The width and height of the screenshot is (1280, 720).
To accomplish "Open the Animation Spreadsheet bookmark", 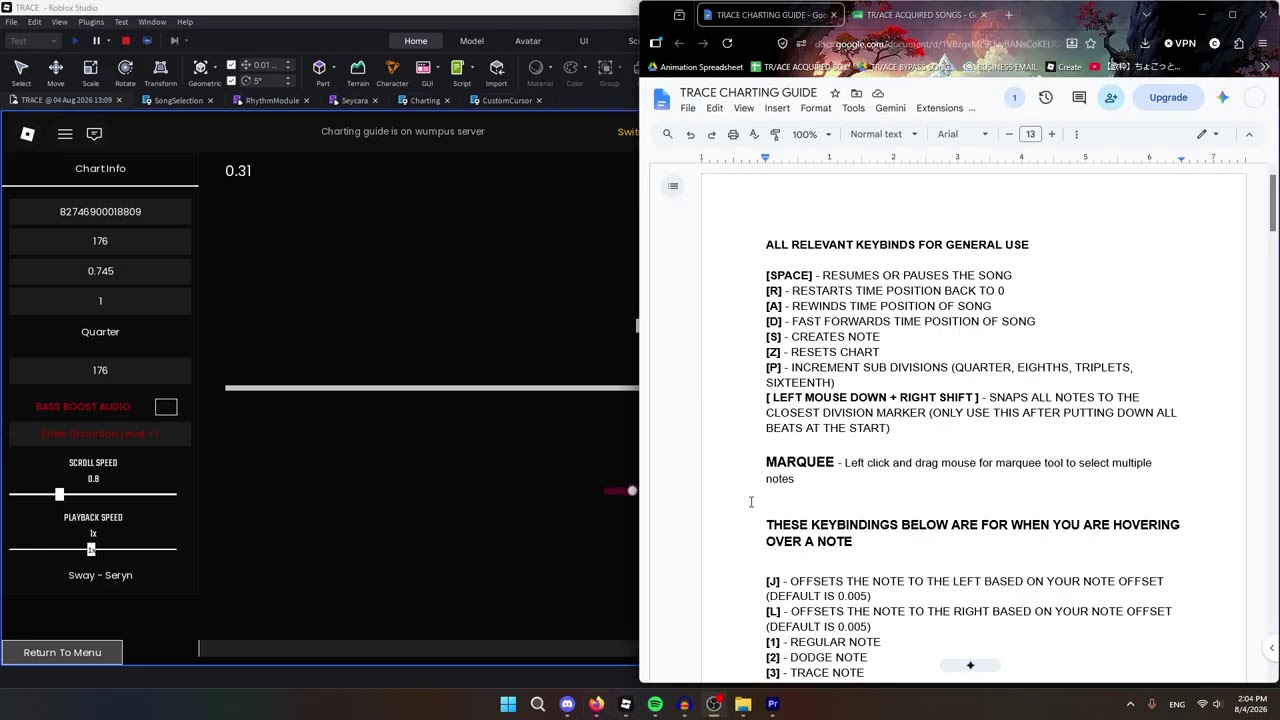I will click(x=695, y=67).
